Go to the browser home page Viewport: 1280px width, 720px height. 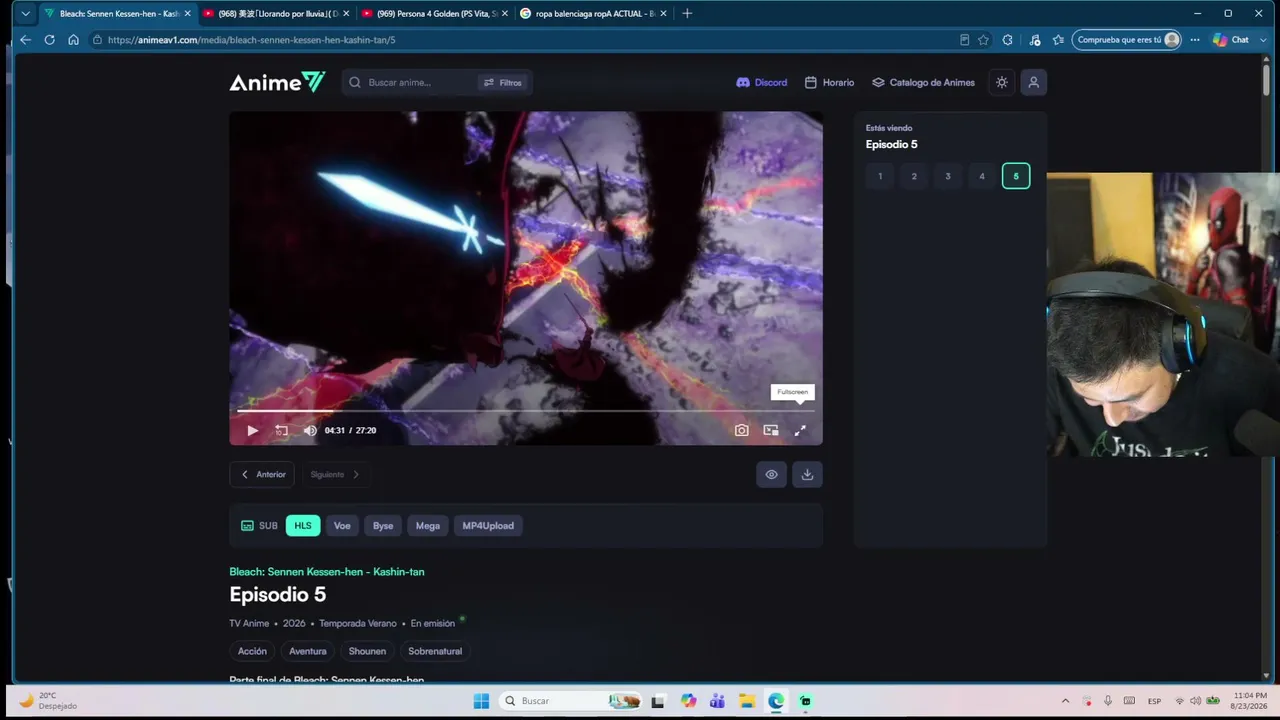click(x=73, y=40)
